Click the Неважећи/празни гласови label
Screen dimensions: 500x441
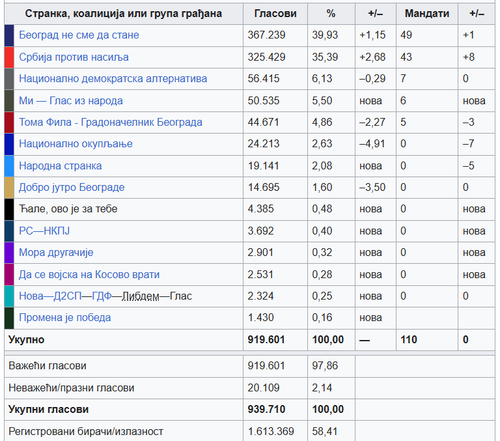(x=71, y=388)
